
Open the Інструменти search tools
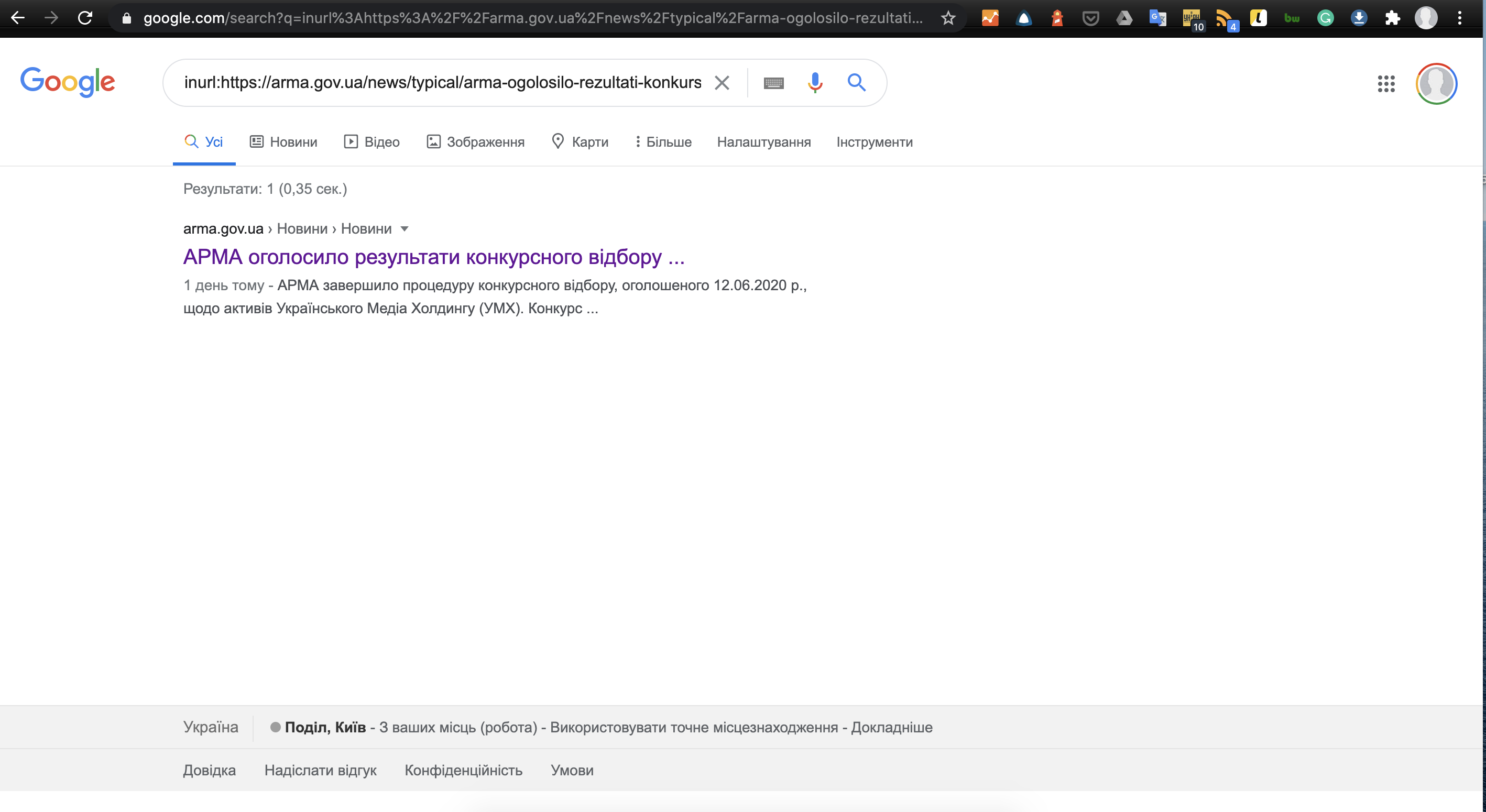point(875,142)
